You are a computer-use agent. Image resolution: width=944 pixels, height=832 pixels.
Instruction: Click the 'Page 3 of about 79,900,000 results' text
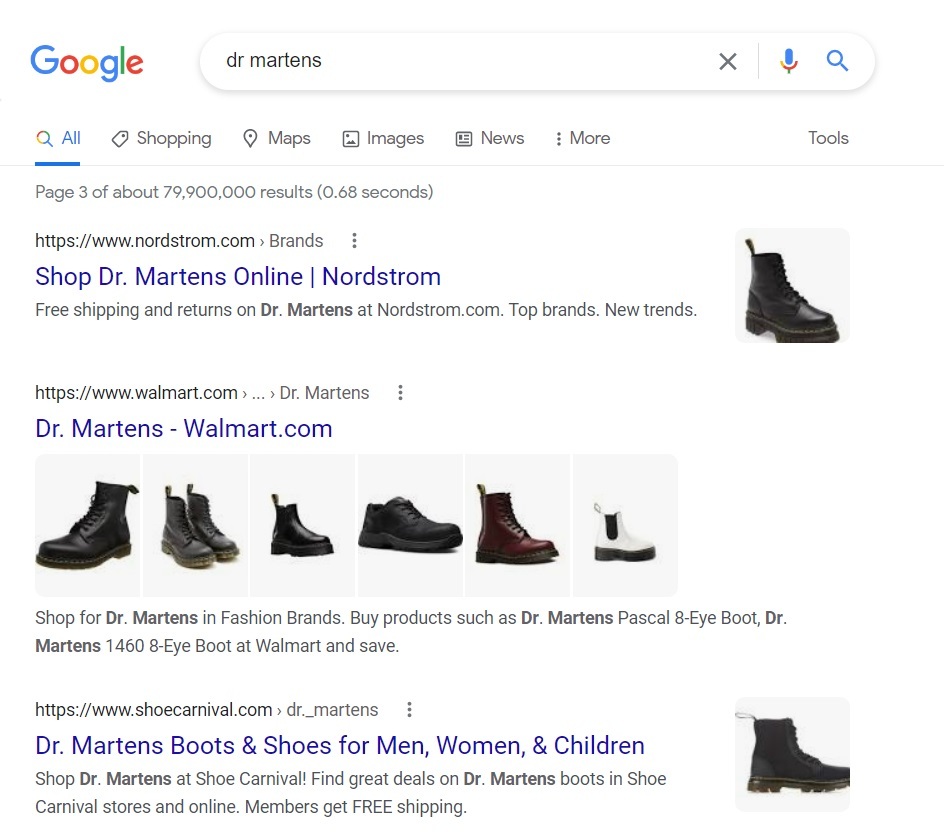pos(234,192)
